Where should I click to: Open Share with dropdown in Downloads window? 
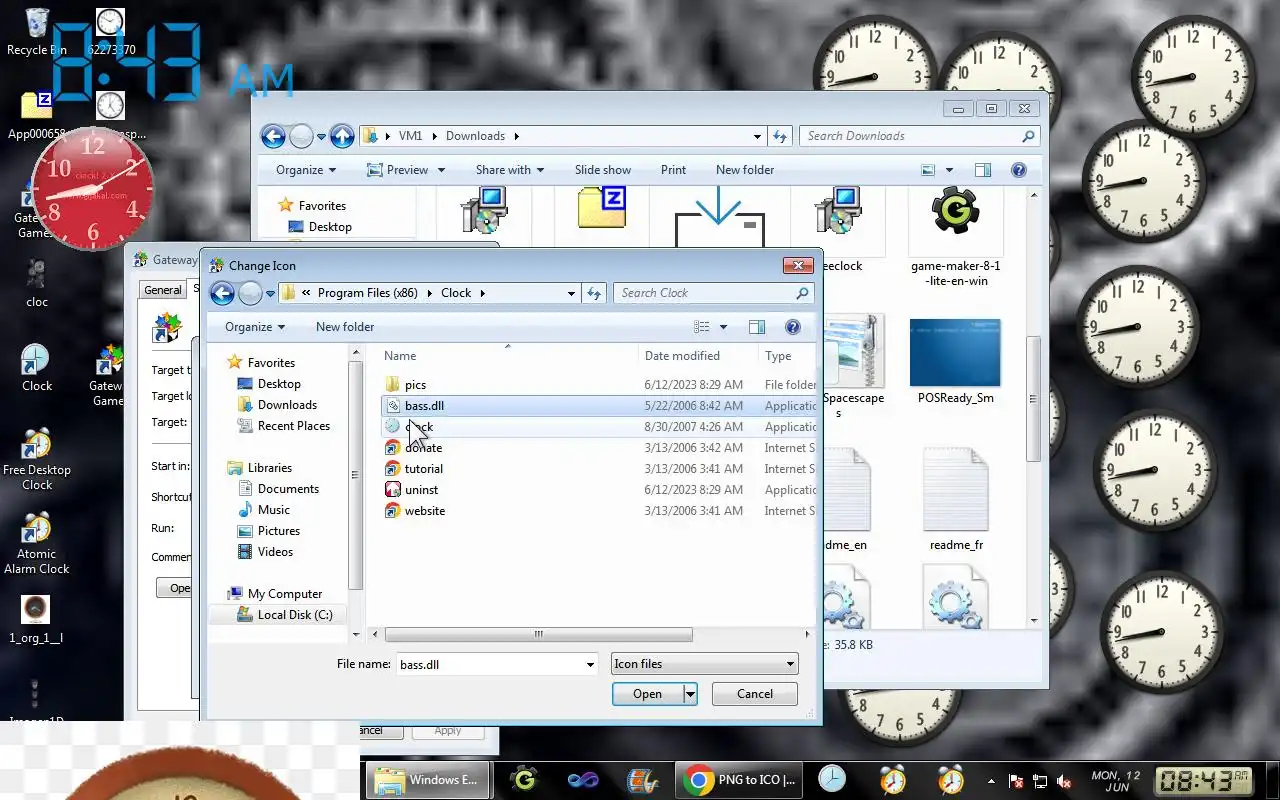click(510, 170)
